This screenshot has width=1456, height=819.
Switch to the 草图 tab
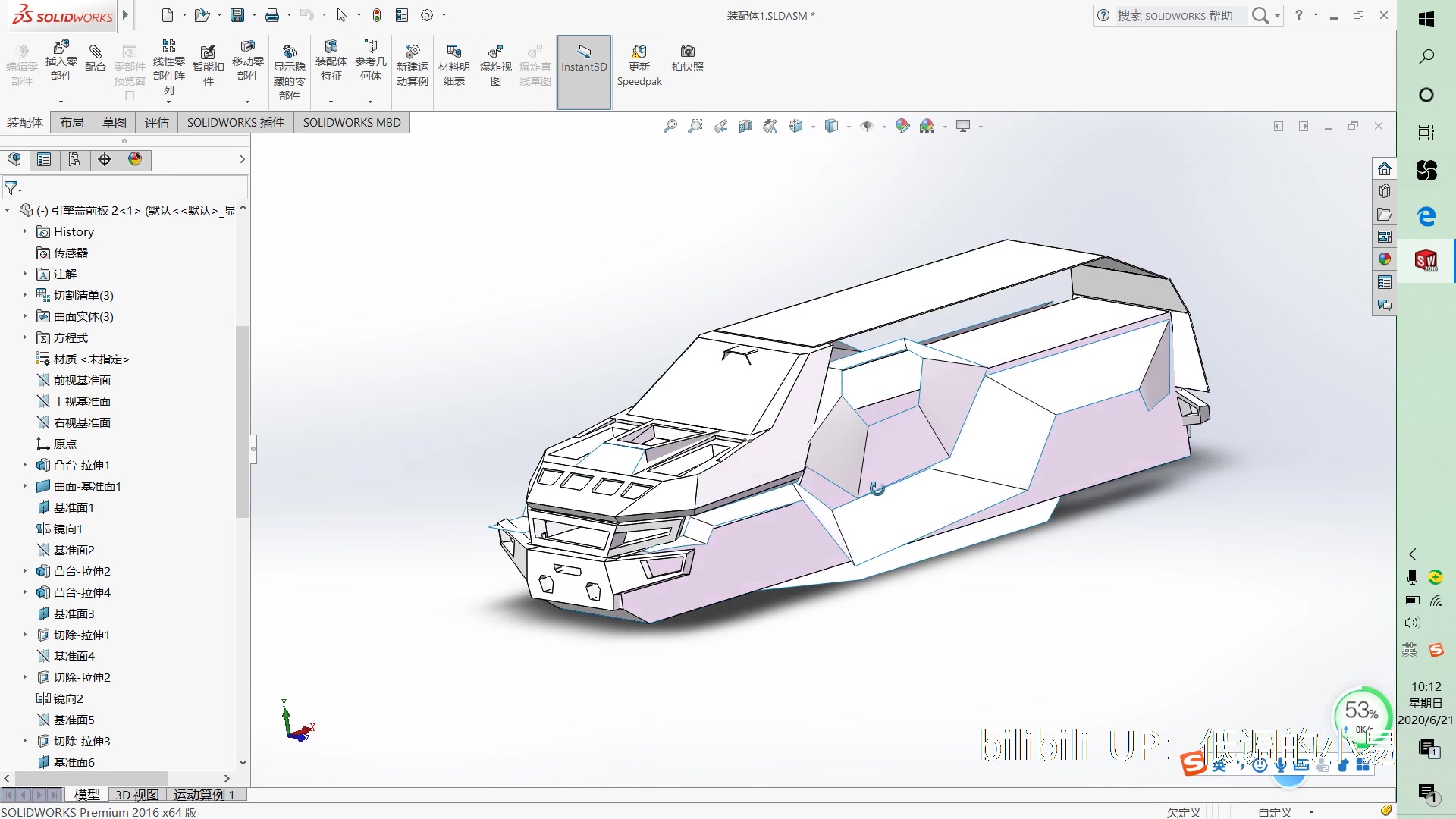point(113,122)
